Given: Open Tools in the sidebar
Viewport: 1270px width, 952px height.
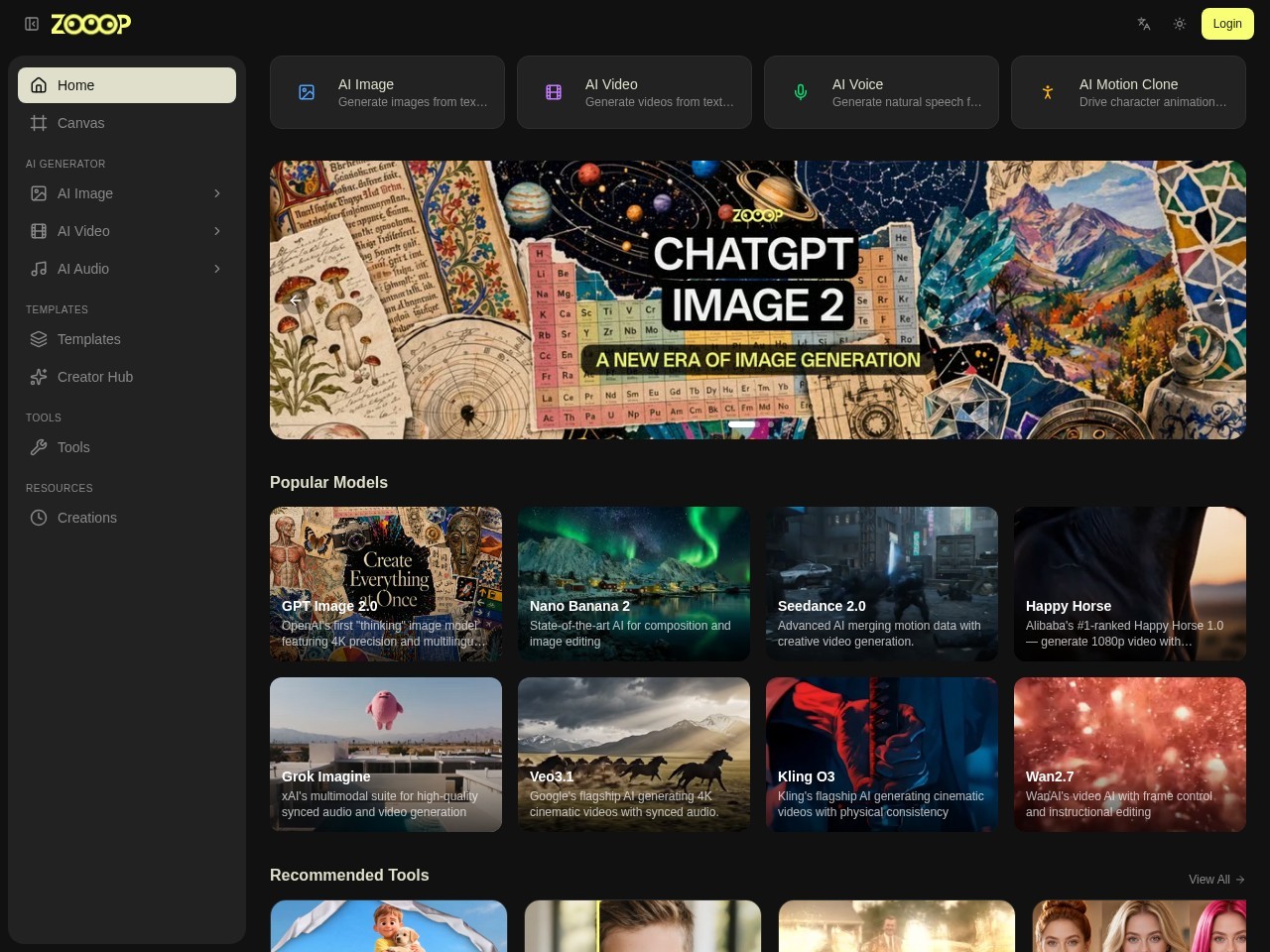Looking at the screenshot, I should [127, 447].
